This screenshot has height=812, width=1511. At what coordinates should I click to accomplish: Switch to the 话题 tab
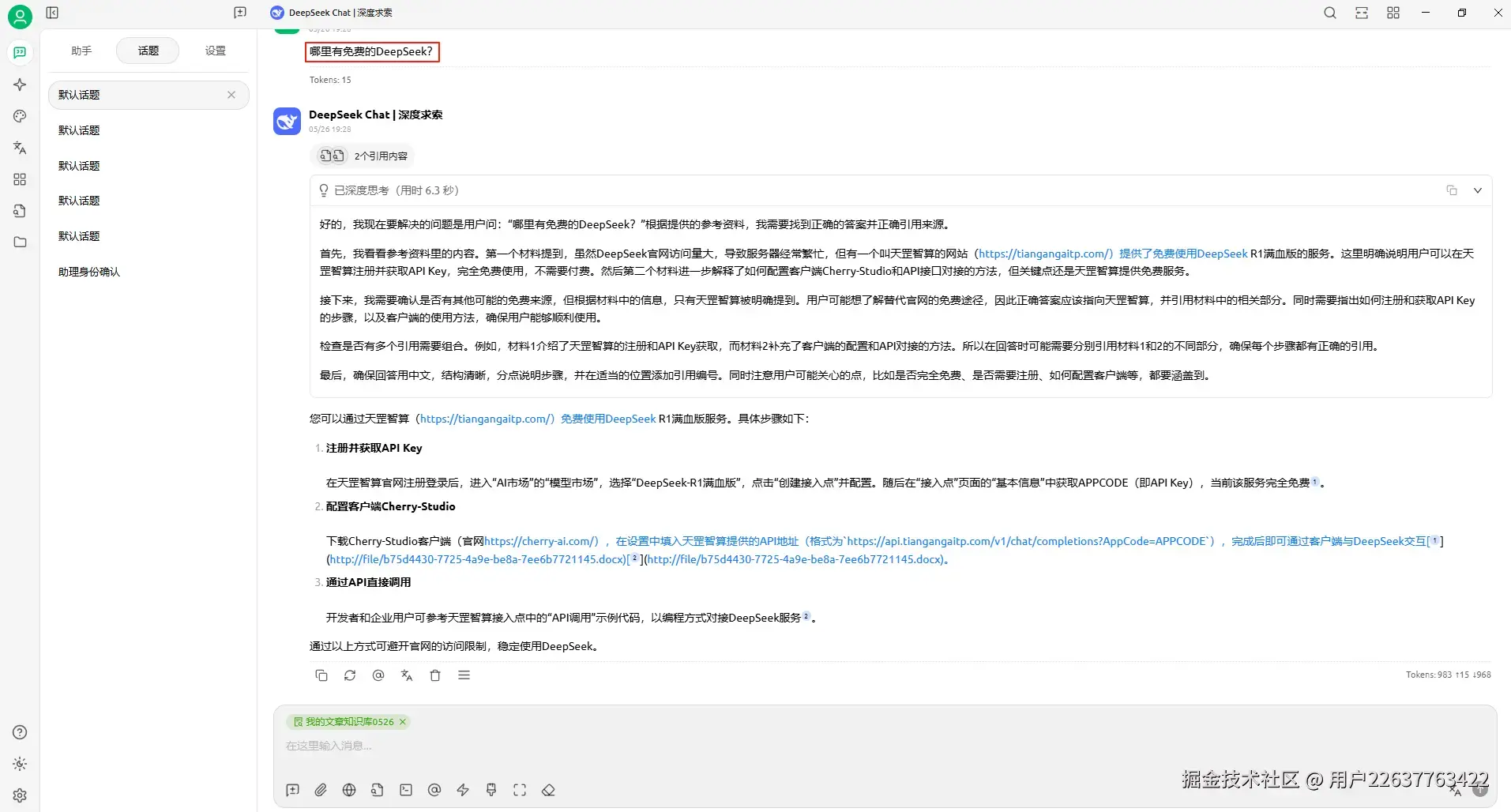[148, 51]
